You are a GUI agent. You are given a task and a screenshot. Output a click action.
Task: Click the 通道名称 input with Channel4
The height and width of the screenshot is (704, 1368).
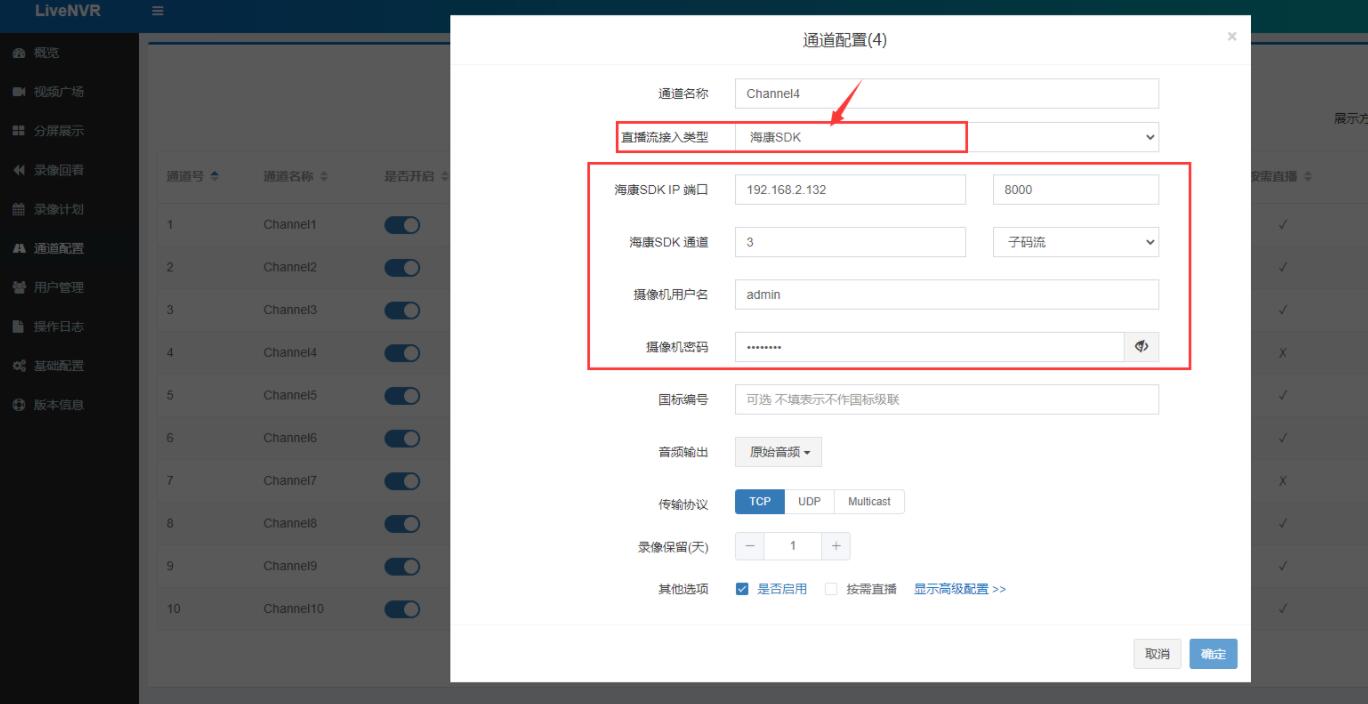click(946, 94)
